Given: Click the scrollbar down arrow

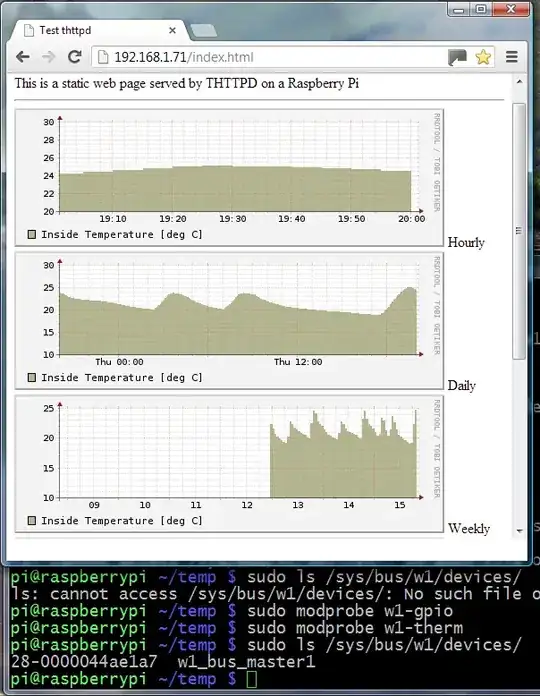Looking at the screenshot, I should click(519, 530).
